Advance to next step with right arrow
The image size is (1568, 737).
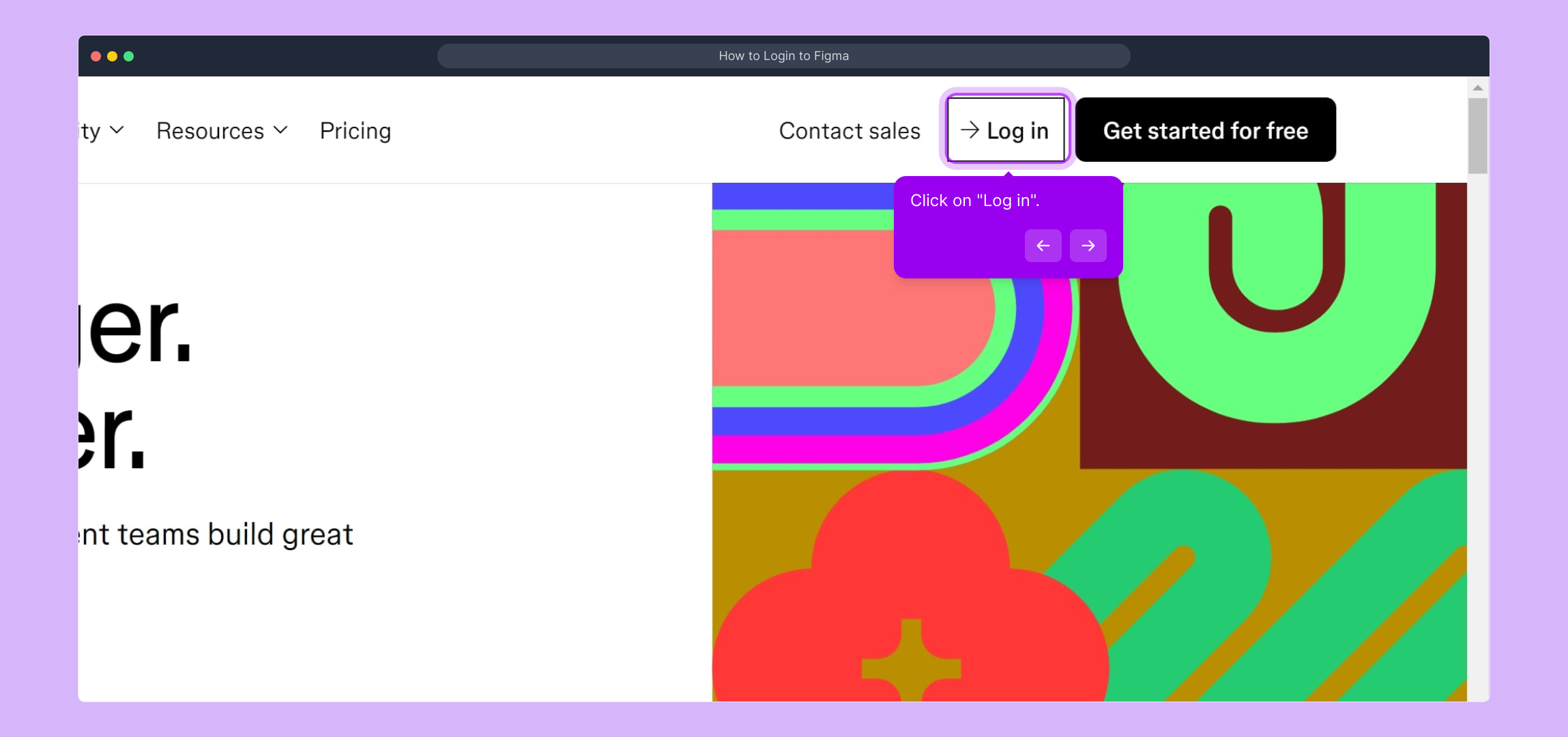(1088, 246)
